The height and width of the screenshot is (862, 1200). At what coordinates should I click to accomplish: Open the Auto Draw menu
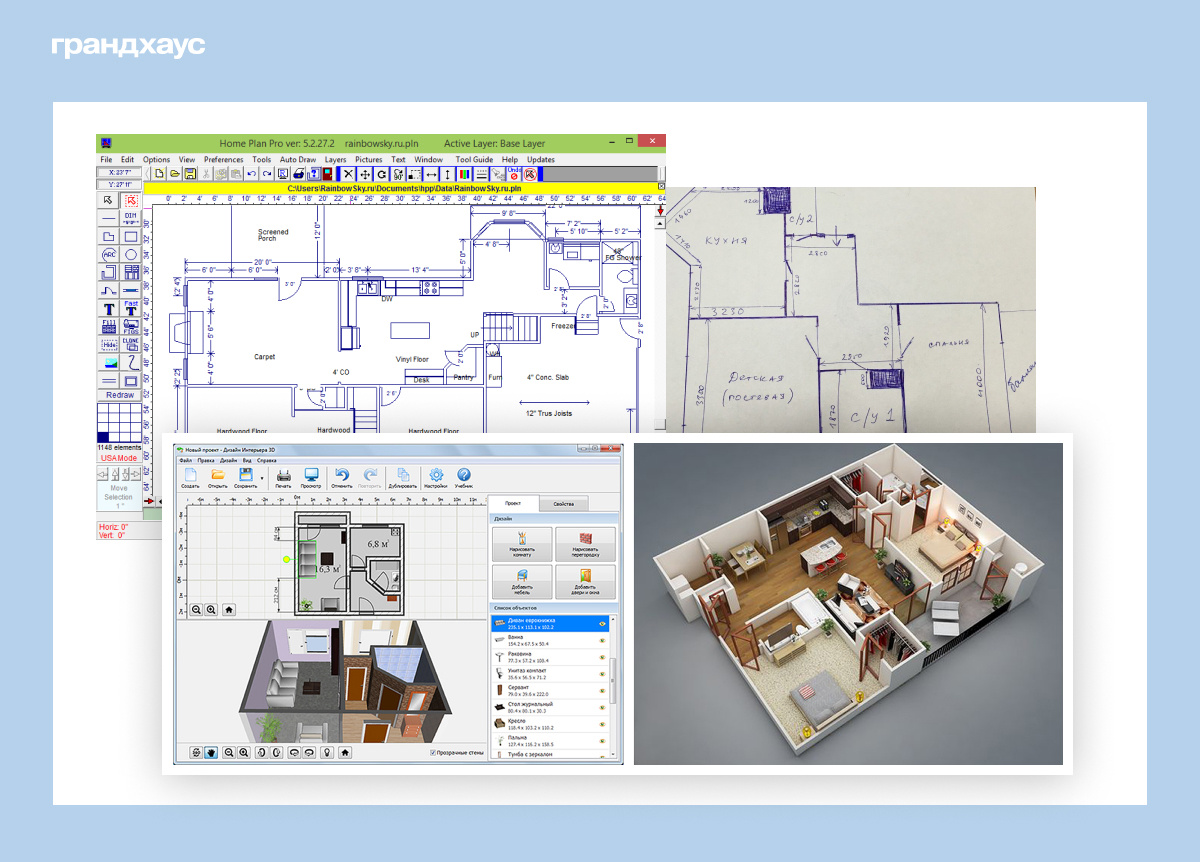pos(297,160)
